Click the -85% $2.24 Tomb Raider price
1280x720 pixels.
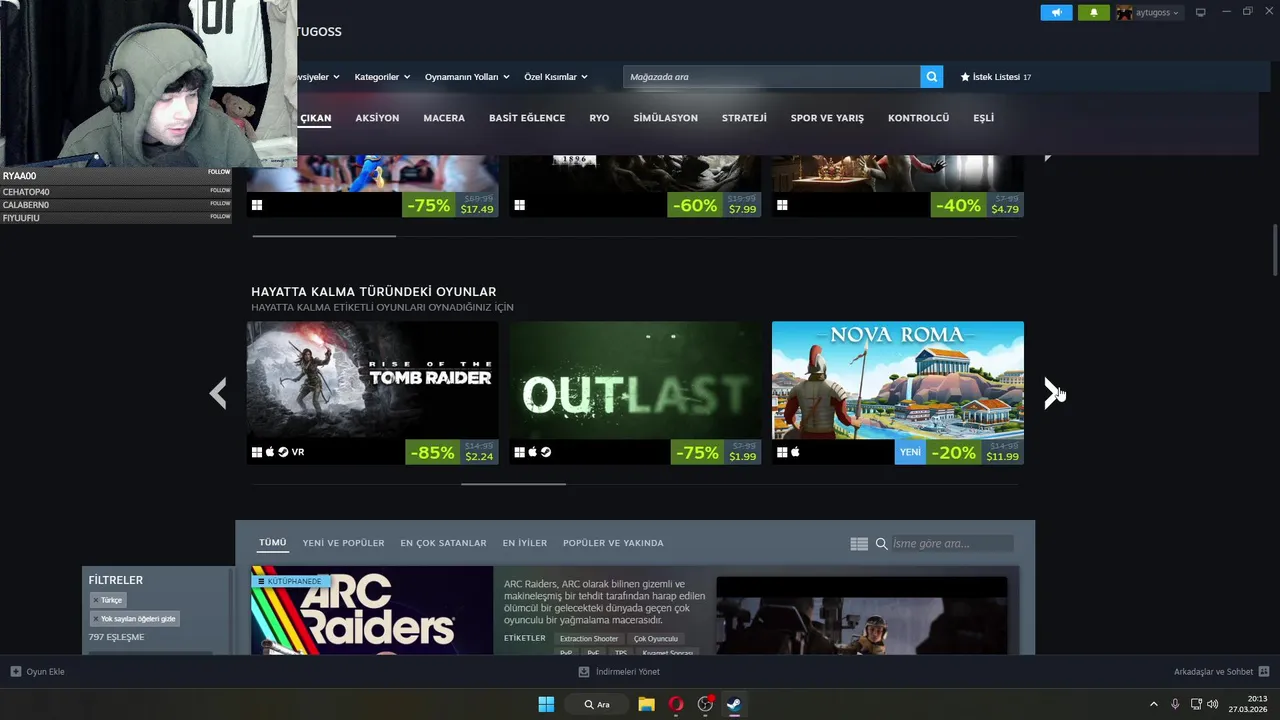coord(452,452)
